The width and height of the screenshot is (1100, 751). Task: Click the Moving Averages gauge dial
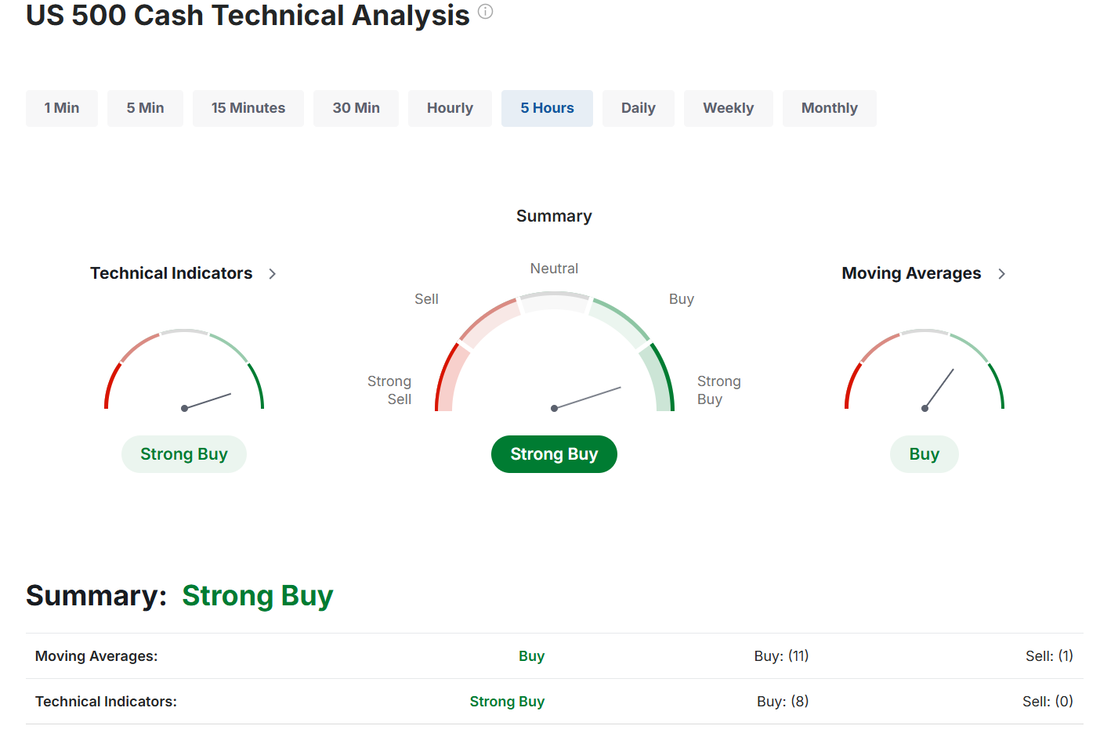click(925, 370)
